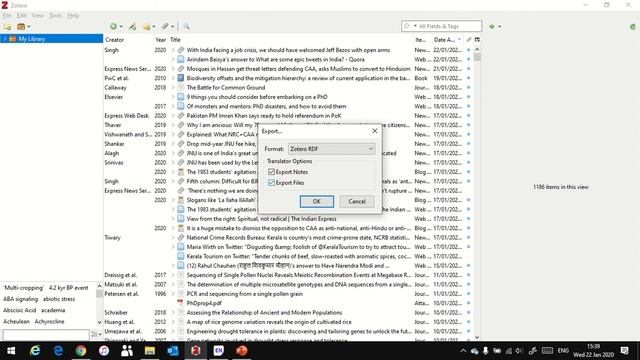Expand the Callaway 2018 item row
Screen dimensions: 640x360
pyautogui.click(x=173, y=87)
